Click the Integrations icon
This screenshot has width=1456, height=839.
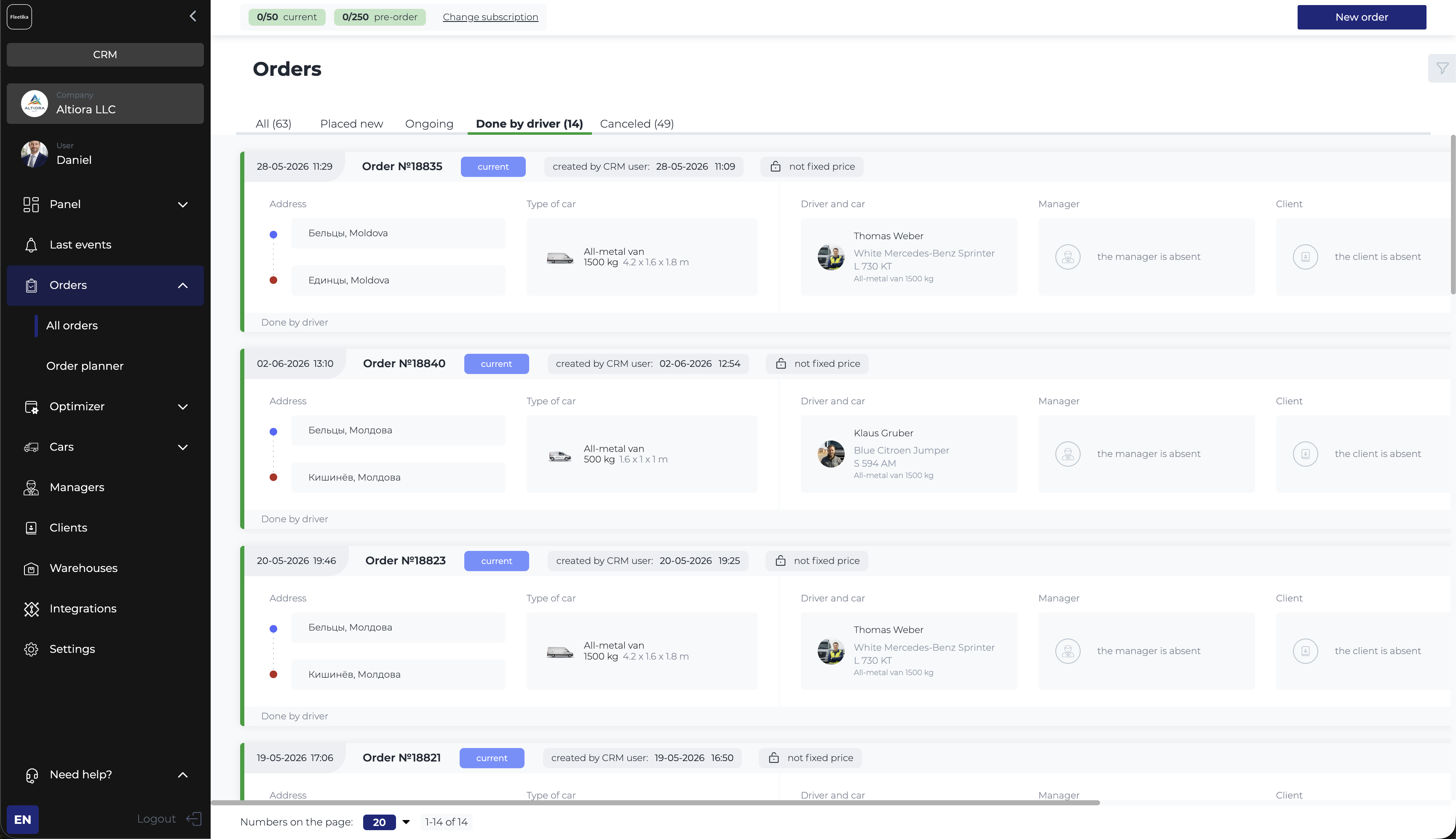point(31,609)
